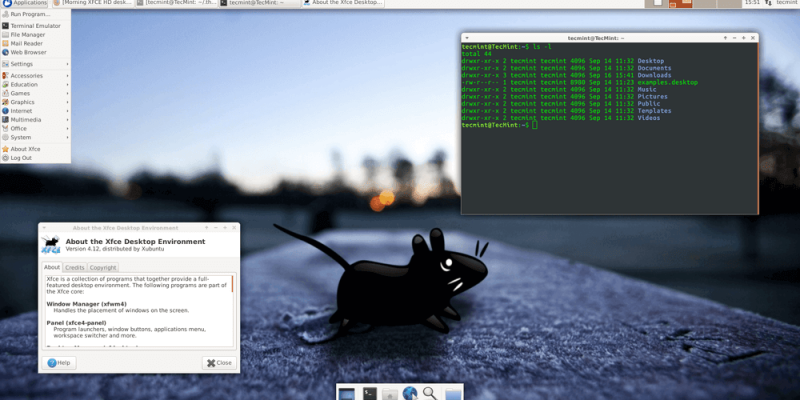Viewport: 800px width, 400px height.
Task: Launch terminal from the bottom dock
Action: click(x=370, y=393)
